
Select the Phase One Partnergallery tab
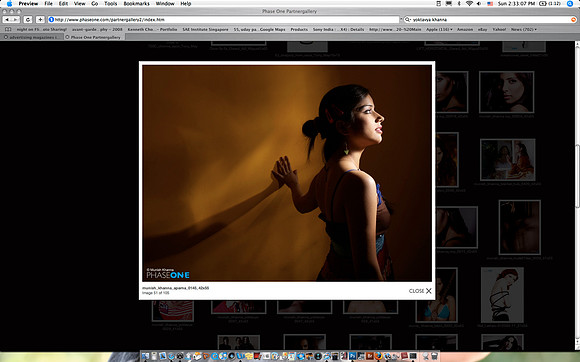click(94, 37)
